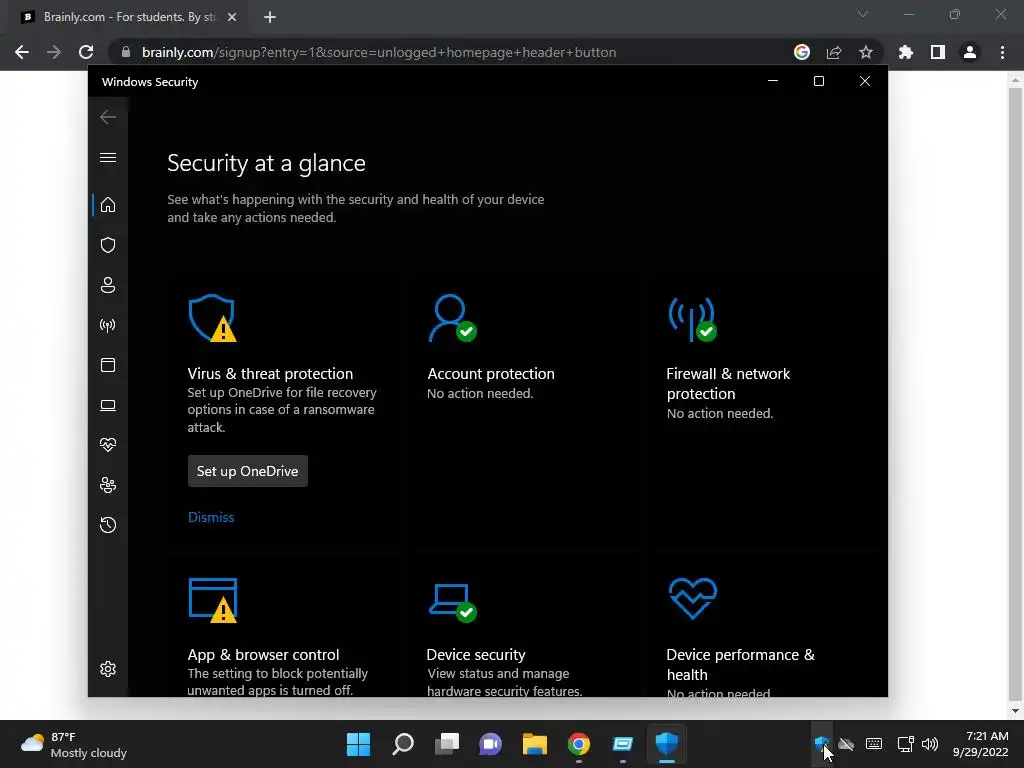Dismiss the OneDrive recommendation
The image size is (1024, 768).
211,517
